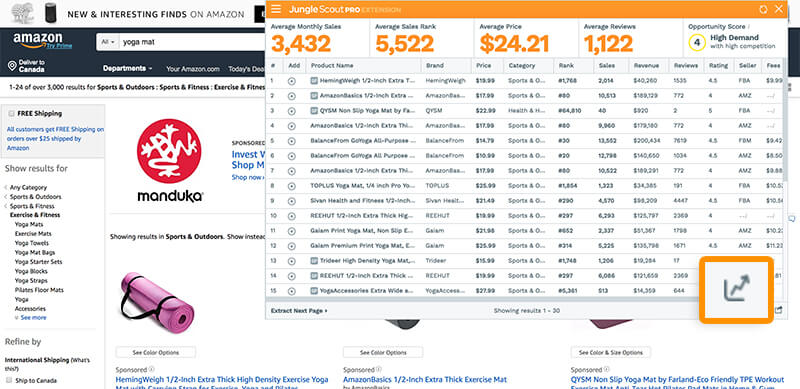This screenshot has height=389, width=800.
Task: Click icon before AmazonBasics name in row 2
Action: coord(314,95)
